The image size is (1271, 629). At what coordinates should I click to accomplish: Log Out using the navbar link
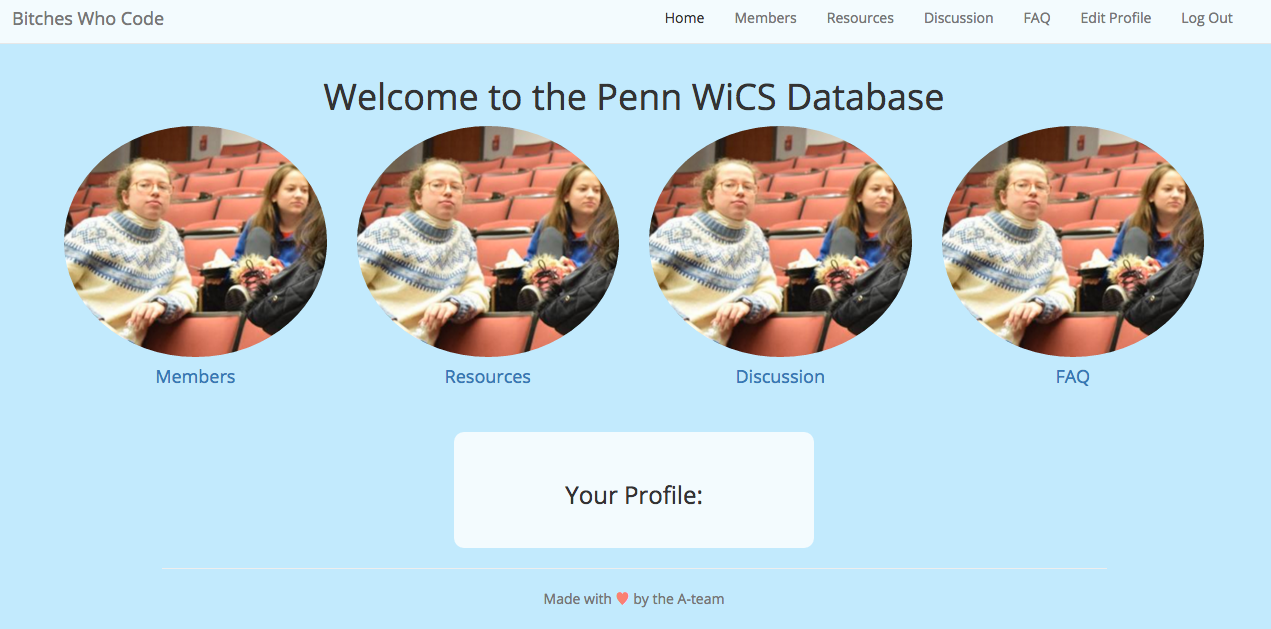(x=1206, y=18)
